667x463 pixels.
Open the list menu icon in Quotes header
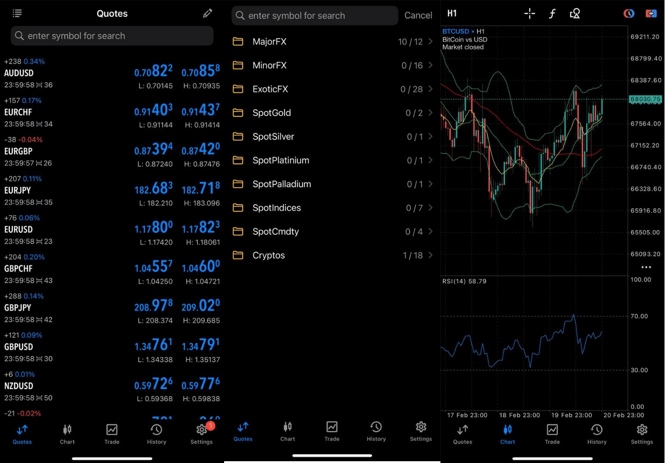coord(17,13)
